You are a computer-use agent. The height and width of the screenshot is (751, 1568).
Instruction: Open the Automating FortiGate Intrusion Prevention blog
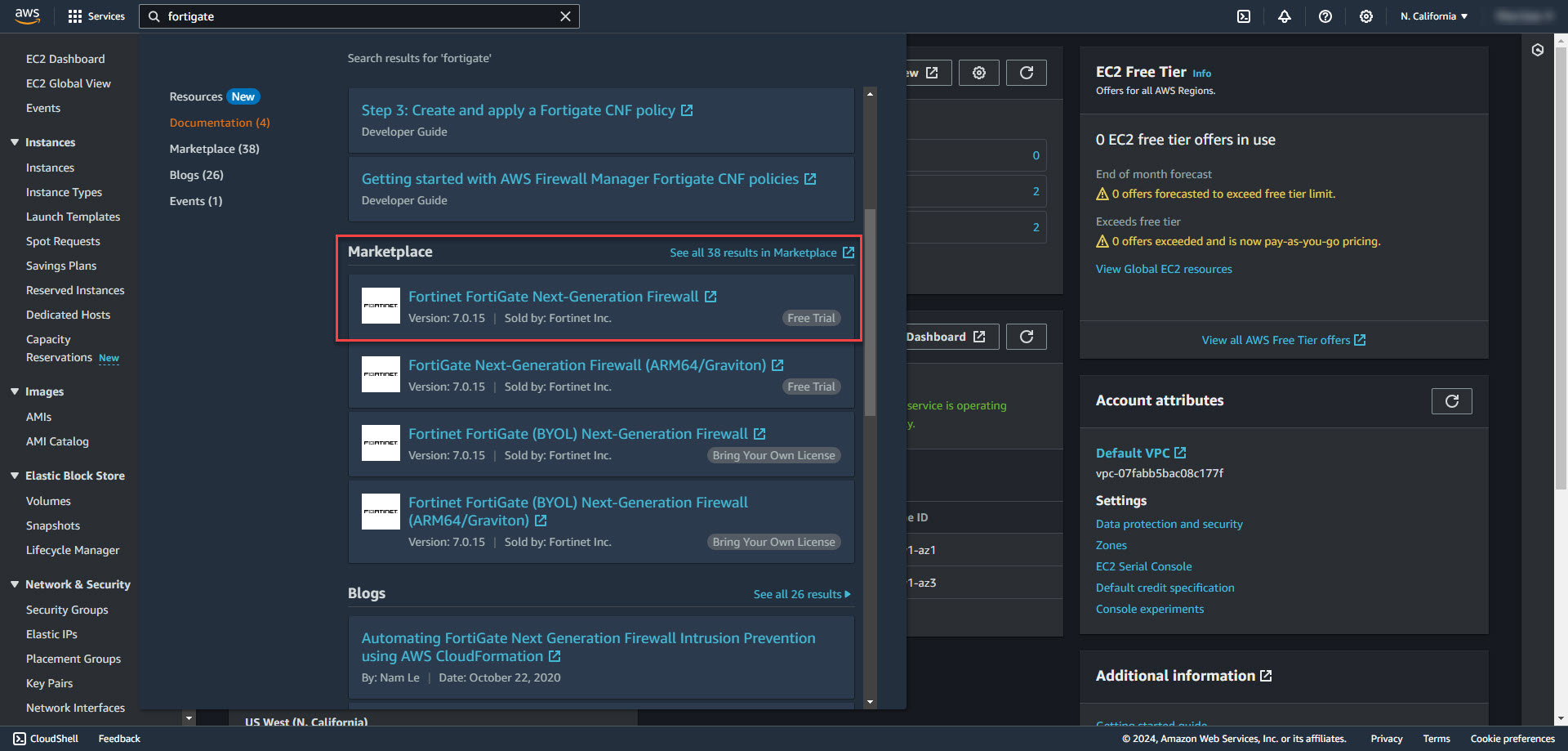click(588, 647)
